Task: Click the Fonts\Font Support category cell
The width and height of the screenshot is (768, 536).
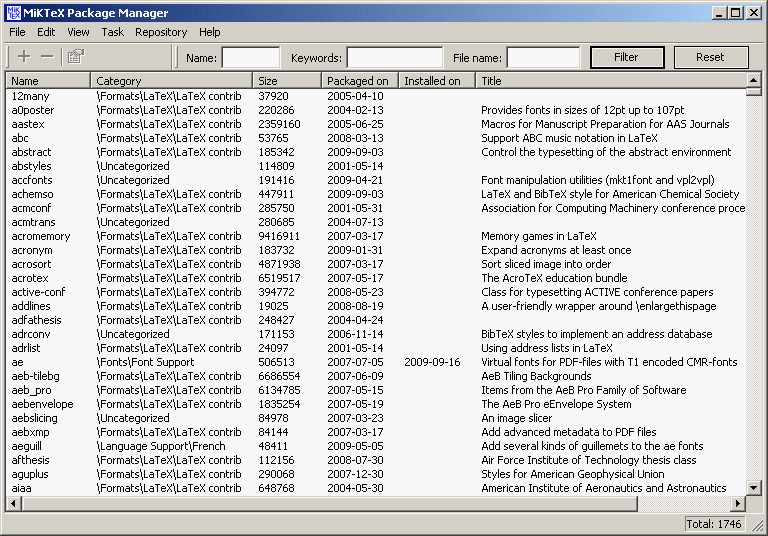Action: (145, 362)
